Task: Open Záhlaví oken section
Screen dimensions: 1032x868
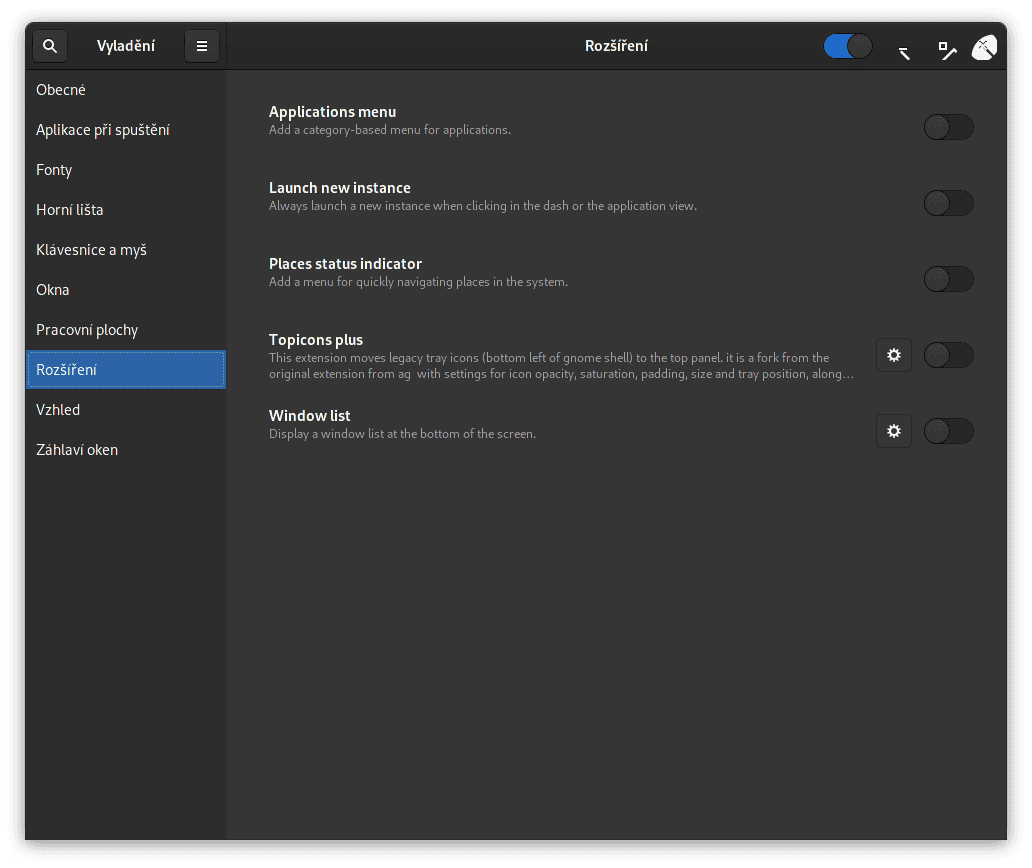Action: point(77,450)
